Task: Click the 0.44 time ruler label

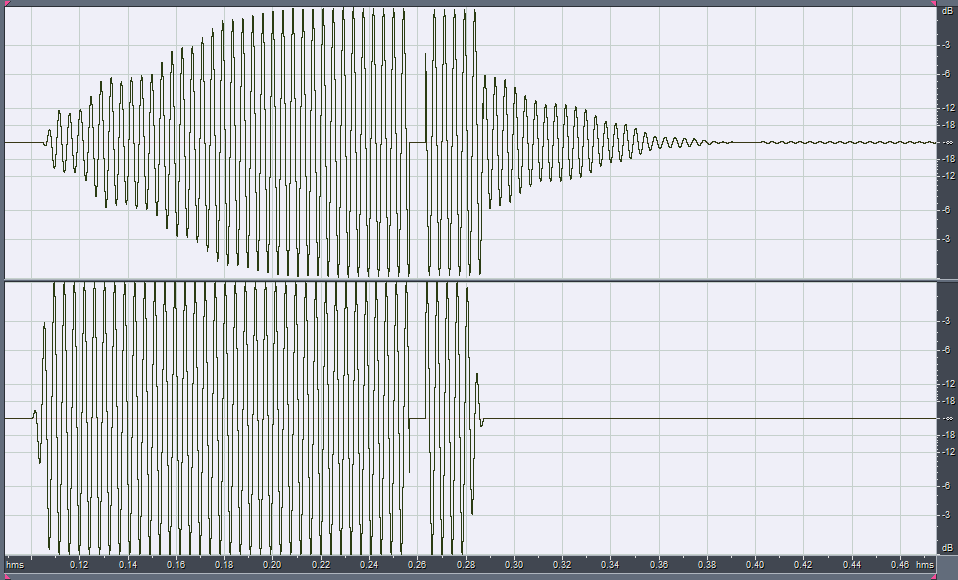Action: (852, 565)
